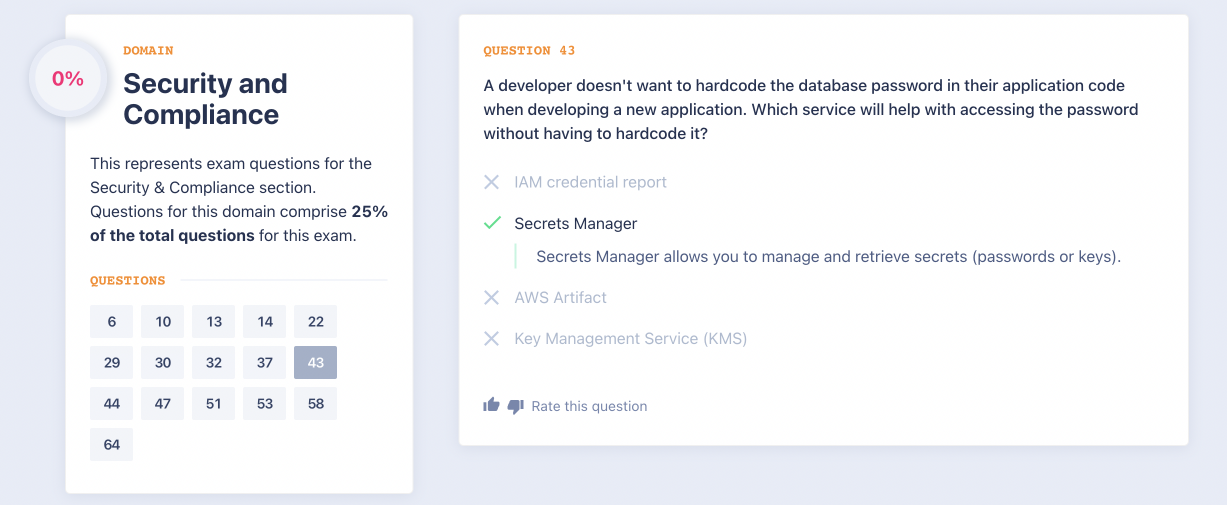Jump to question 10
The height and width of the screenshot is (505, 1227).
coord(163,322)
